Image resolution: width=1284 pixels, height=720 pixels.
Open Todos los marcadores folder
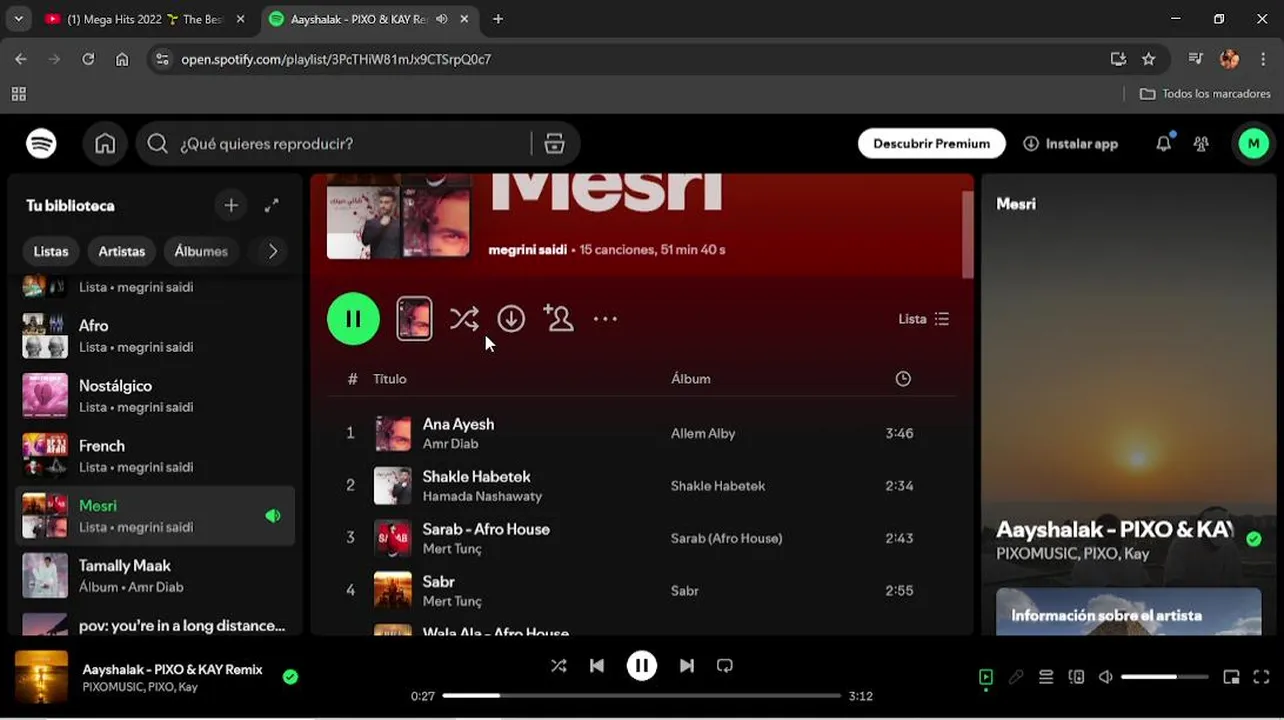tap(1205, 93)
